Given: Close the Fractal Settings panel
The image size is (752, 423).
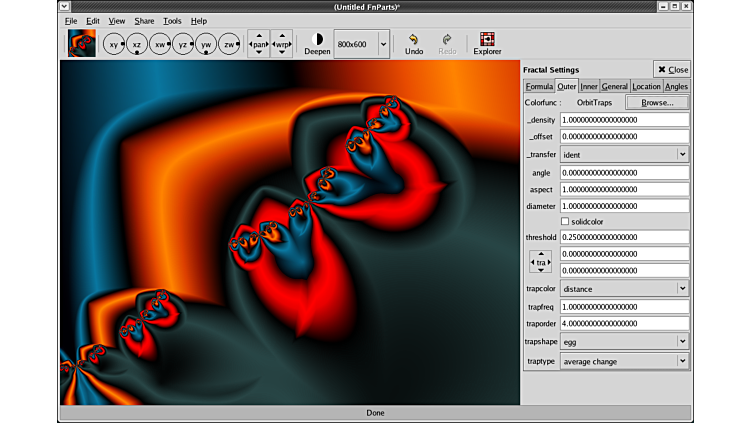Looking at the screenshot, I should [672, 70].
